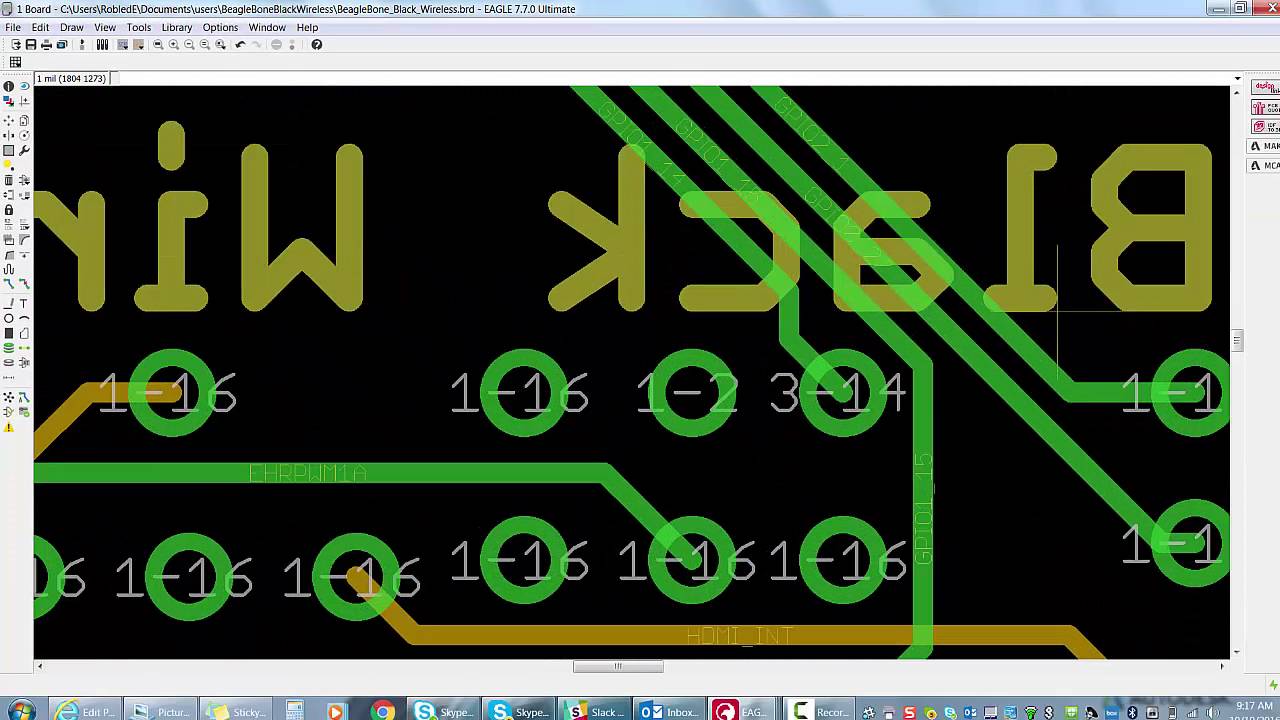Select the Ratsnest tool
Image resolution: width=1280 pixels, height=720 pixels.
pos(9,397)
